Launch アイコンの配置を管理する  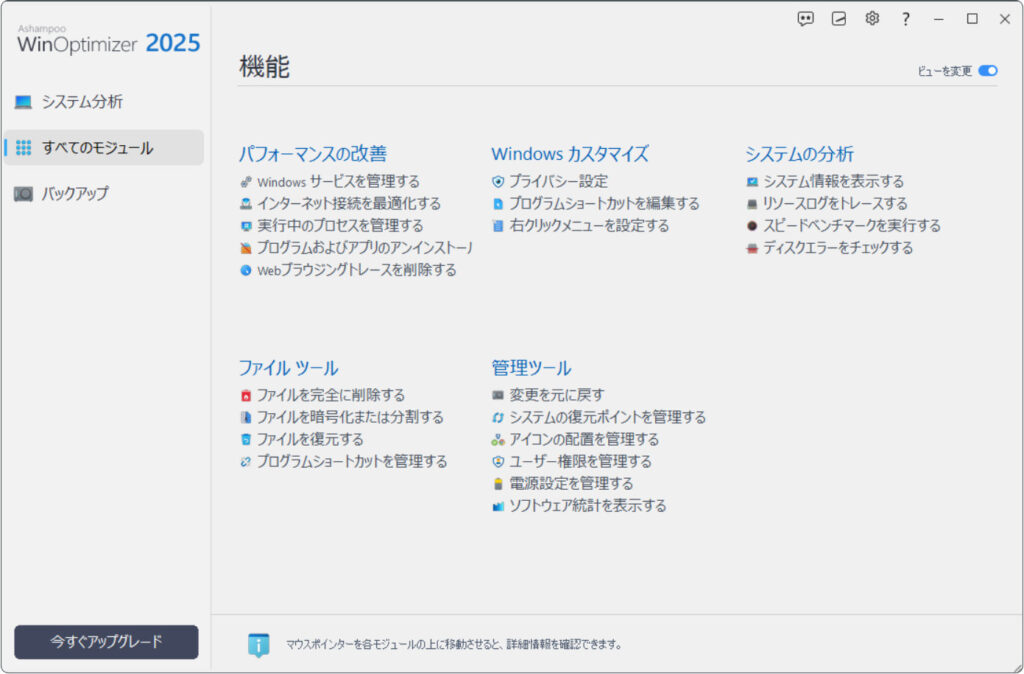584,440
